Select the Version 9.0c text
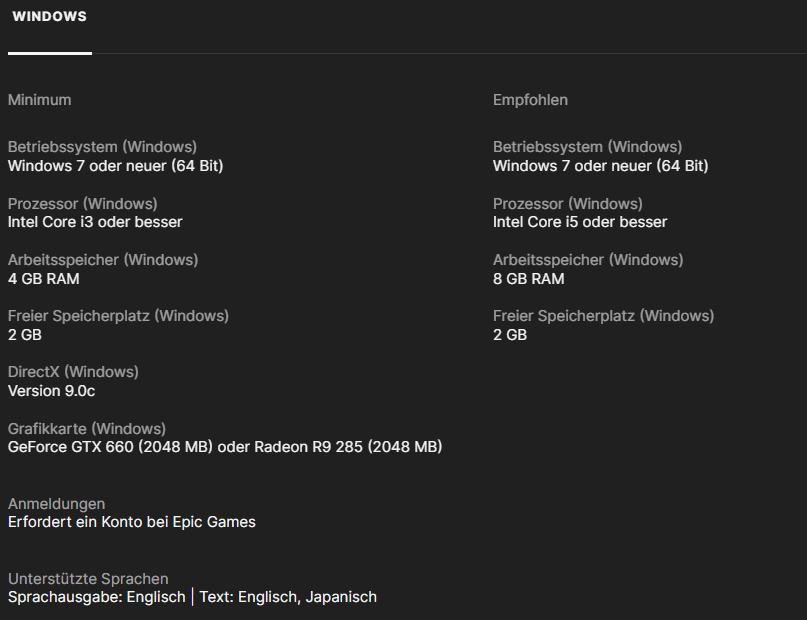This screenshot has width=807, height=620. (x=51, y=391)
